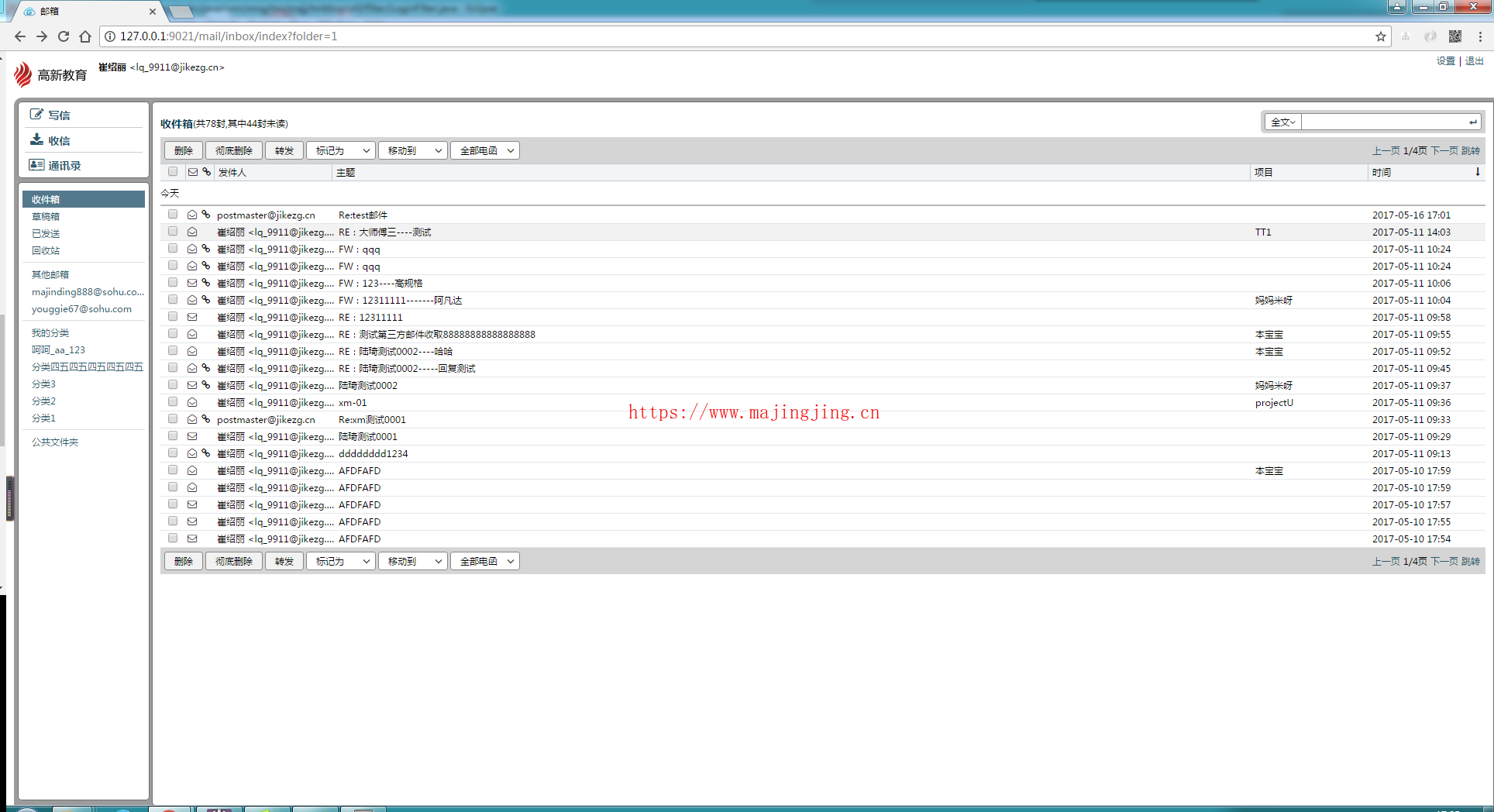Check the RE：大师傅三----测试 checkbox
Image resolution: width=1494 pixels, height=812 pixels.
173,232
